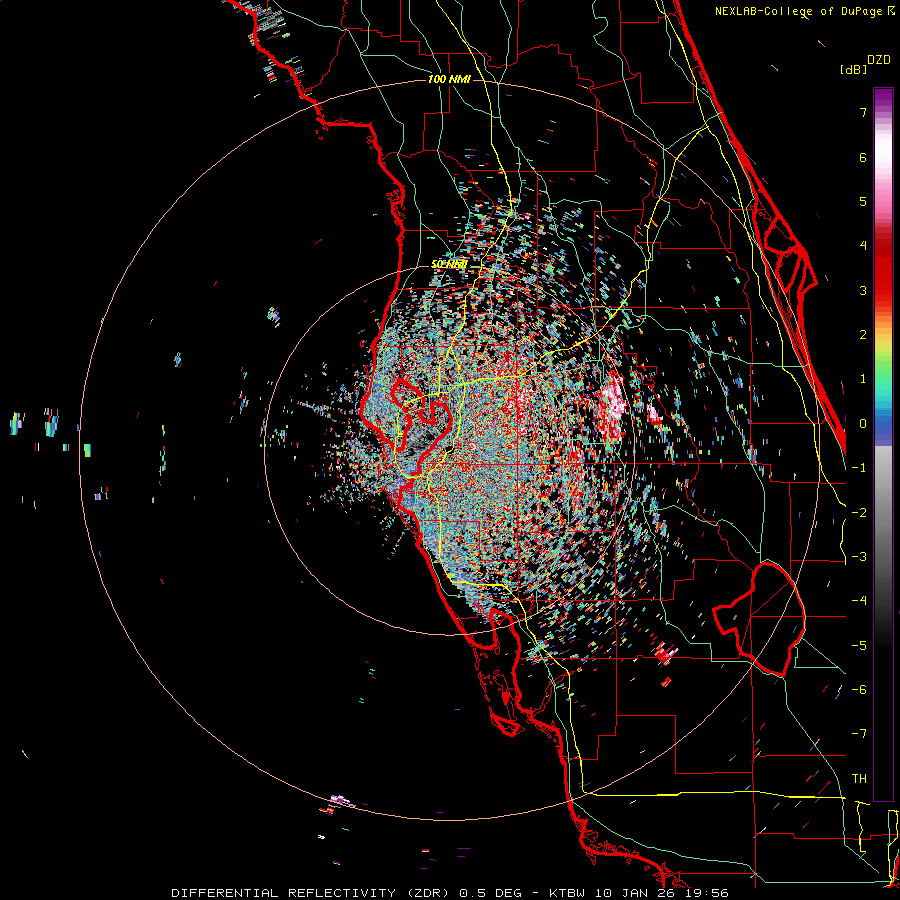Image resolution: width=900 pixels, height=900 pixels.
Task: Click the "-4" value on color scale
Action: point(859,601)
